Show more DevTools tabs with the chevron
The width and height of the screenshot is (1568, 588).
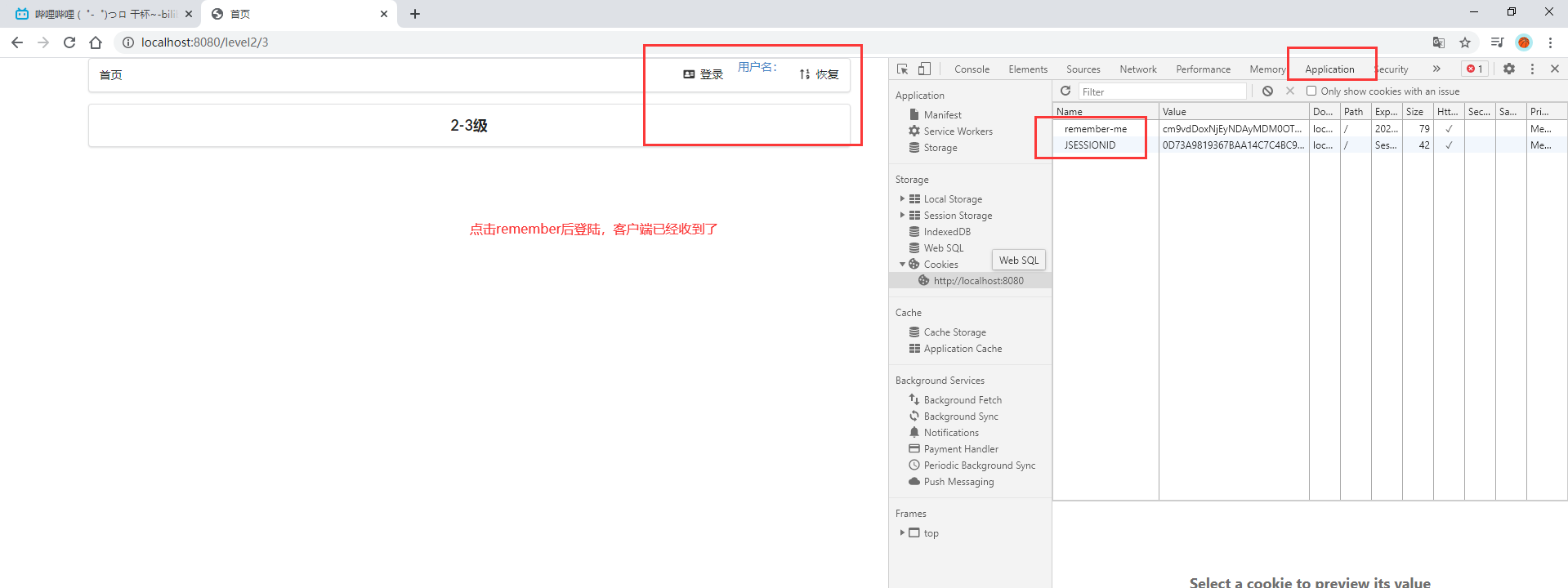coord(1436,69)
